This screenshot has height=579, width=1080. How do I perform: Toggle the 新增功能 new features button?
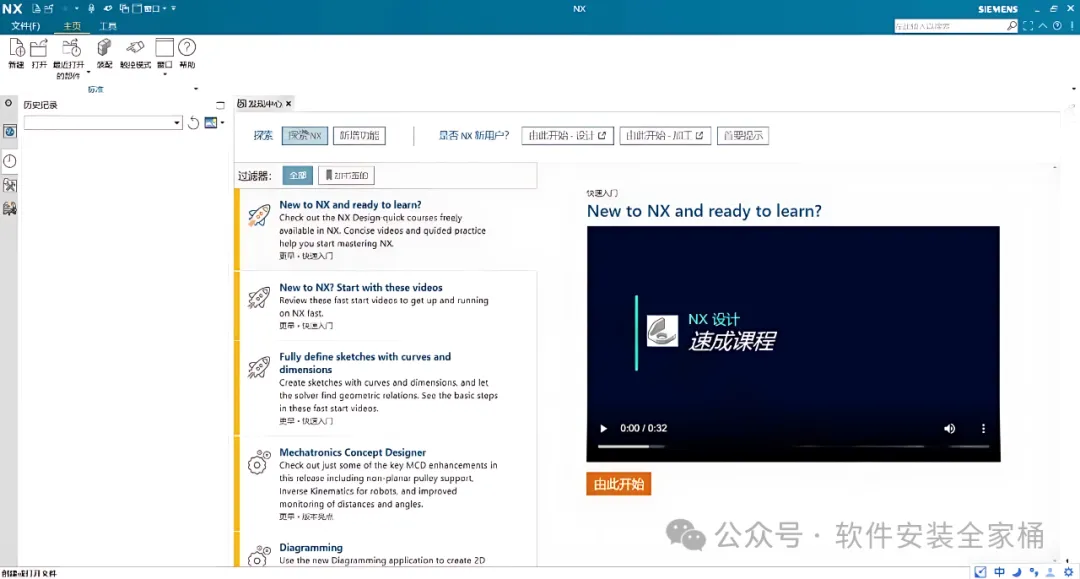pyautogui.click(x=359, y=136)
